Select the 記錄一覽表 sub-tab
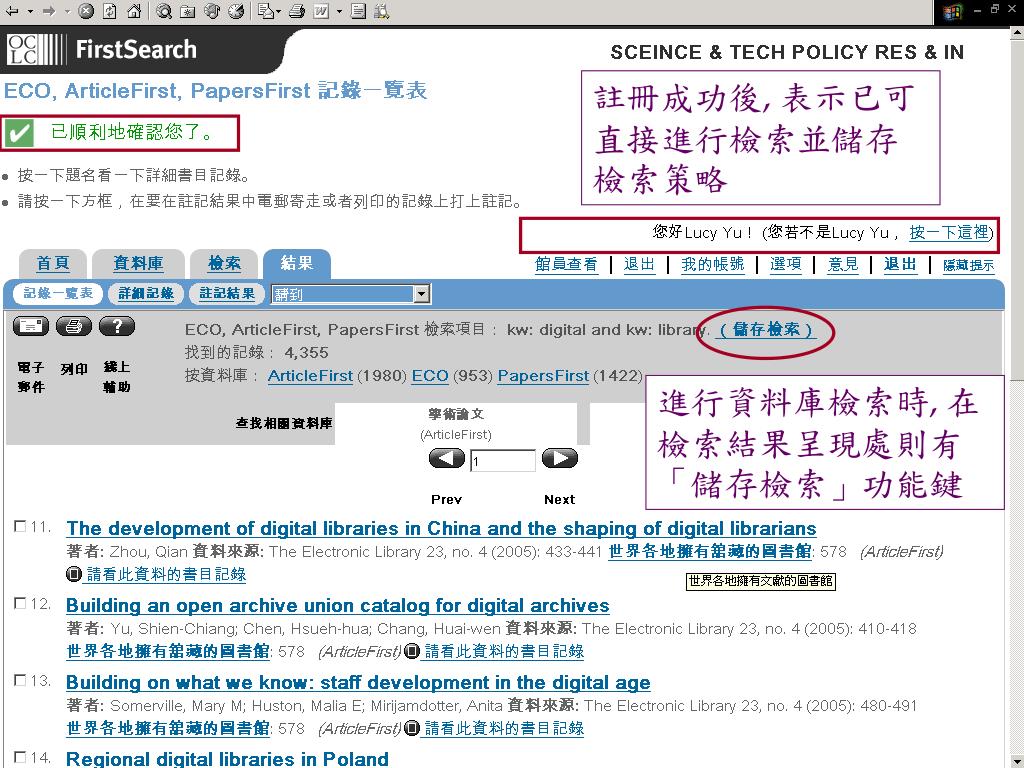Viewport: 1024px width, 768px height. point(57,293)
